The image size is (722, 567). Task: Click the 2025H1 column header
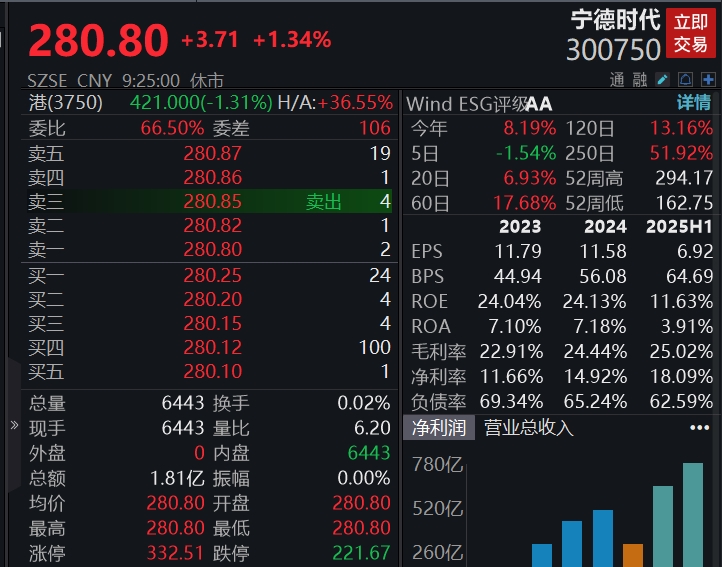pyautogui.click(x=679, y=227)
